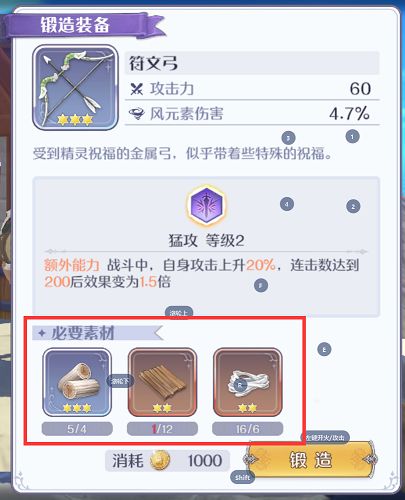Click the E key hint badge

coord(324,350)
